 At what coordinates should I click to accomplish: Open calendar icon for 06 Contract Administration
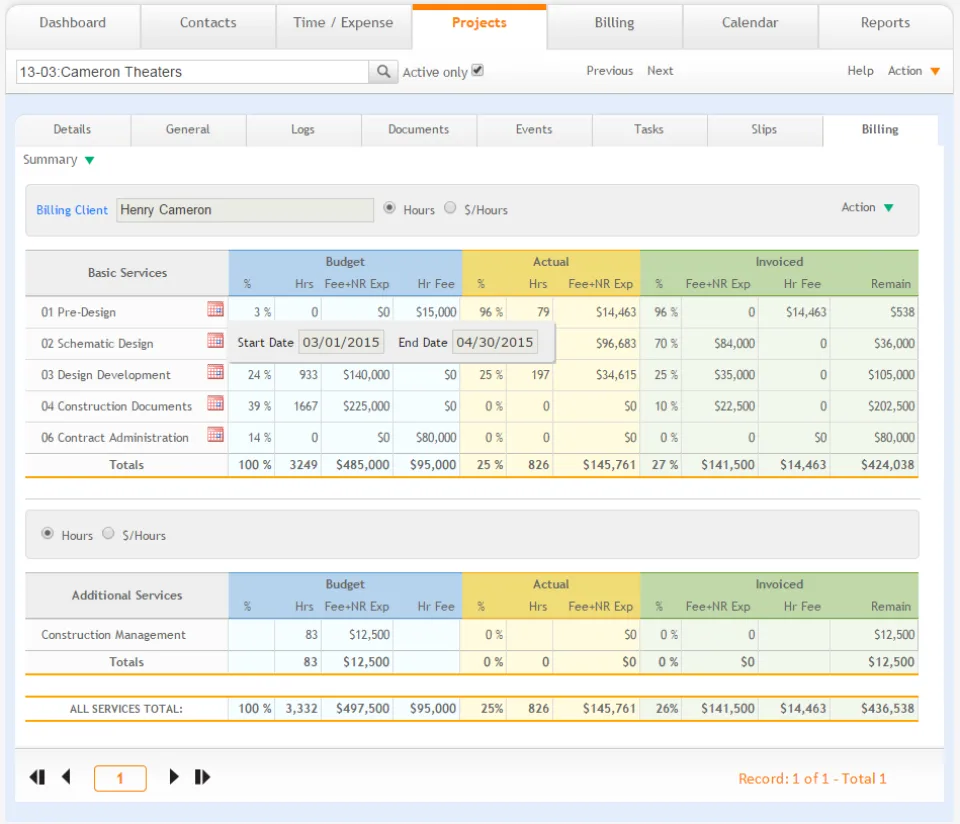(x=216, y=435)
